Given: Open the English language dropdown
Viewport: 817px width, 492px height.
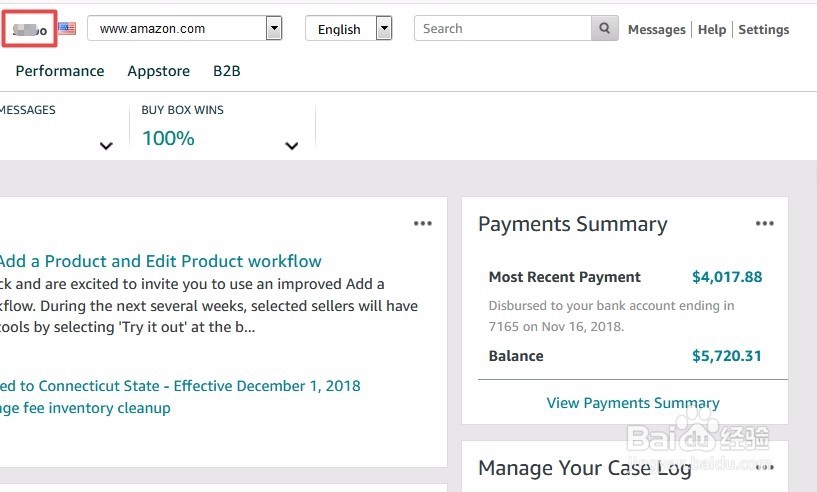Looking at the screenshot, I should [383, 29].
